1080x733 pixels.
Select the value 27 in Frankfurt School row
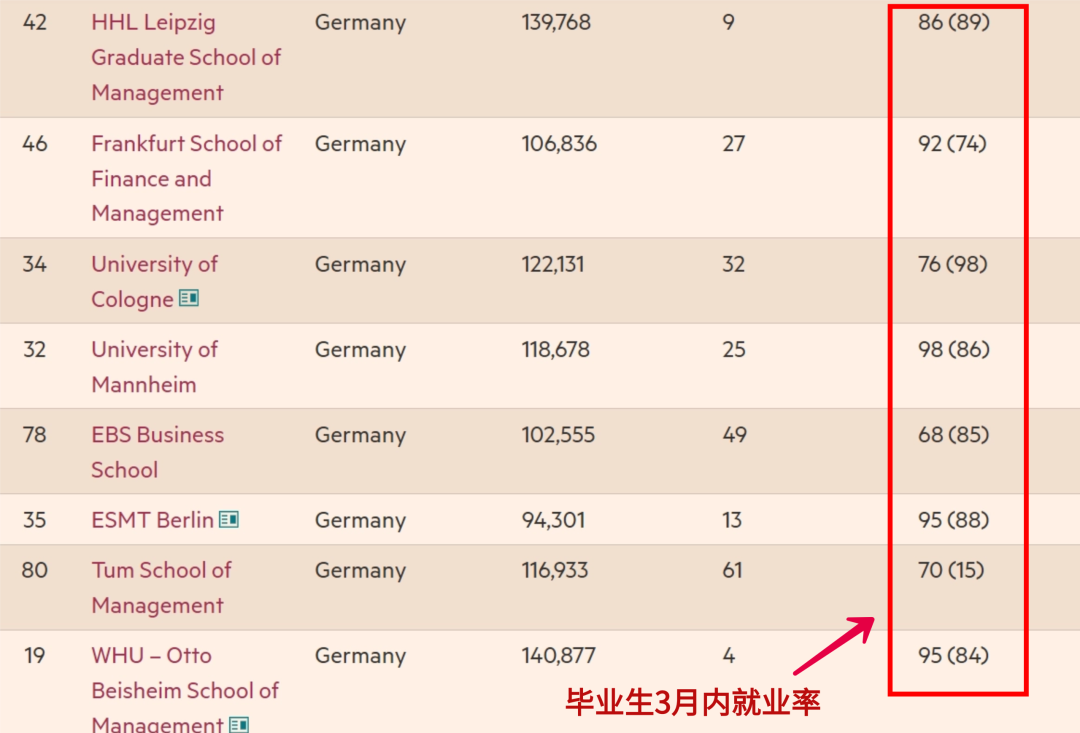(x=734, y=143)
